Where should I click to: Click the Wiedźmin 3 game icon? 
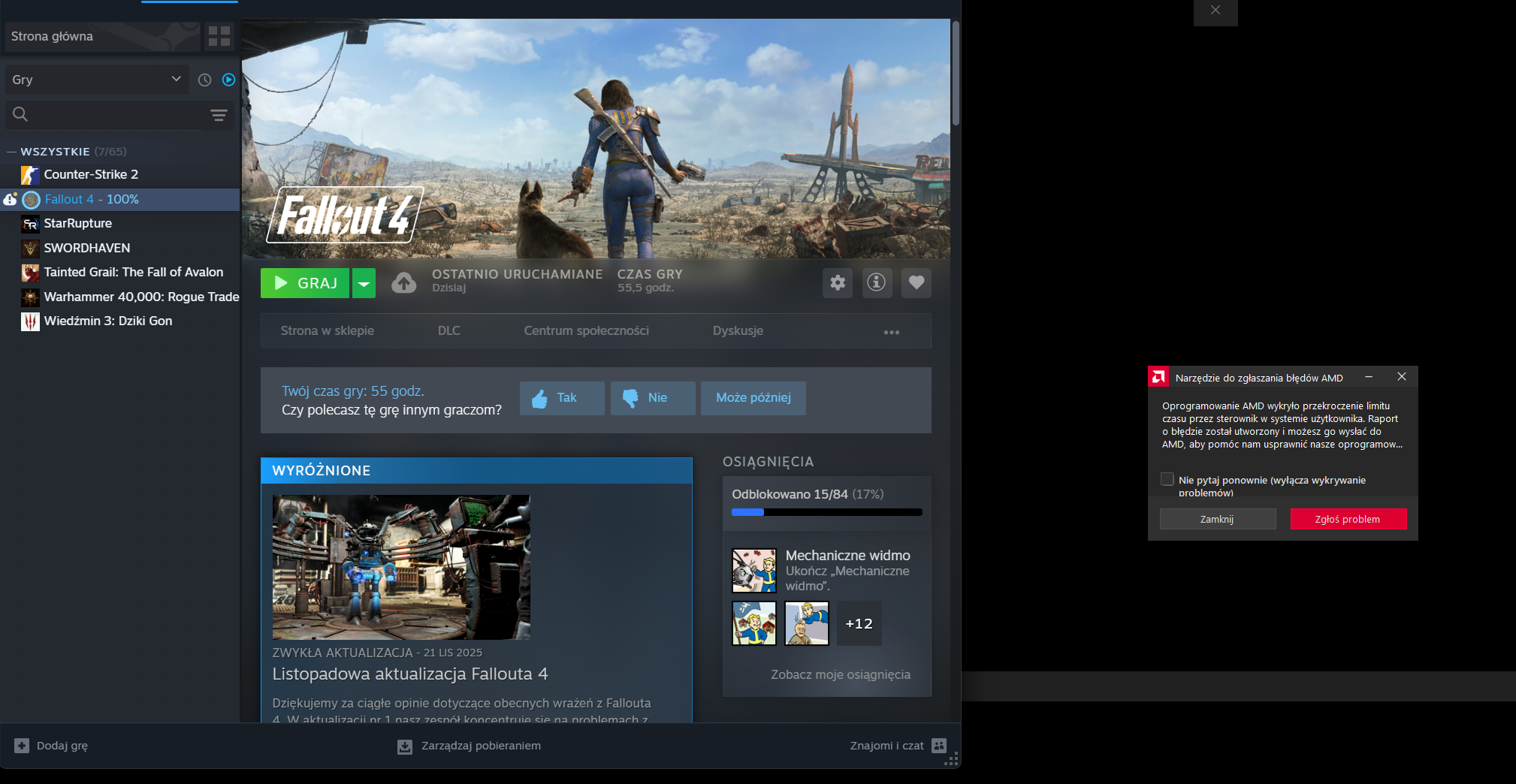pyautogui.click(x=30, y=321)
